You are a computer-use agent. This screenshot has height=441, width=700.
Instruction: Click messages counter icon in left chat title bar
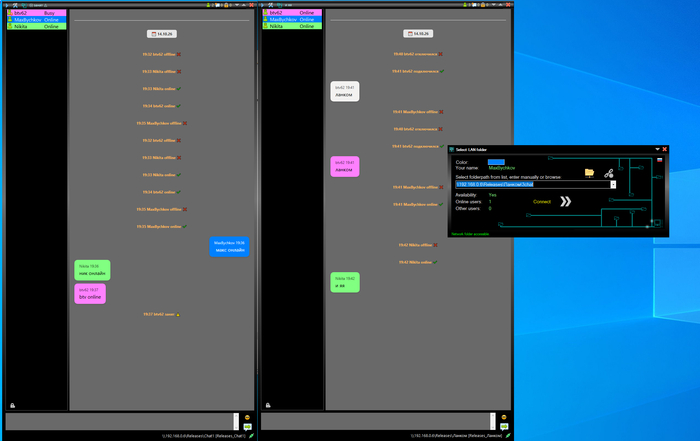point(218,5)
